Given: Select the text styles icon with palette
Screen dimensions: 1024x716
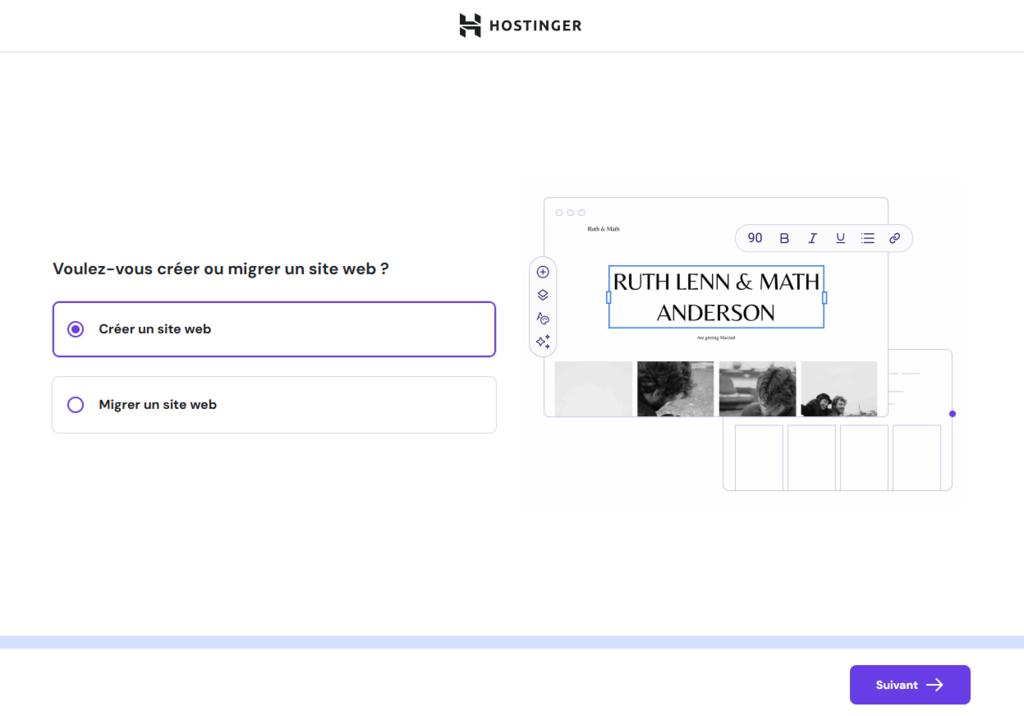Looking at the screenshot, I should [542, 318].
